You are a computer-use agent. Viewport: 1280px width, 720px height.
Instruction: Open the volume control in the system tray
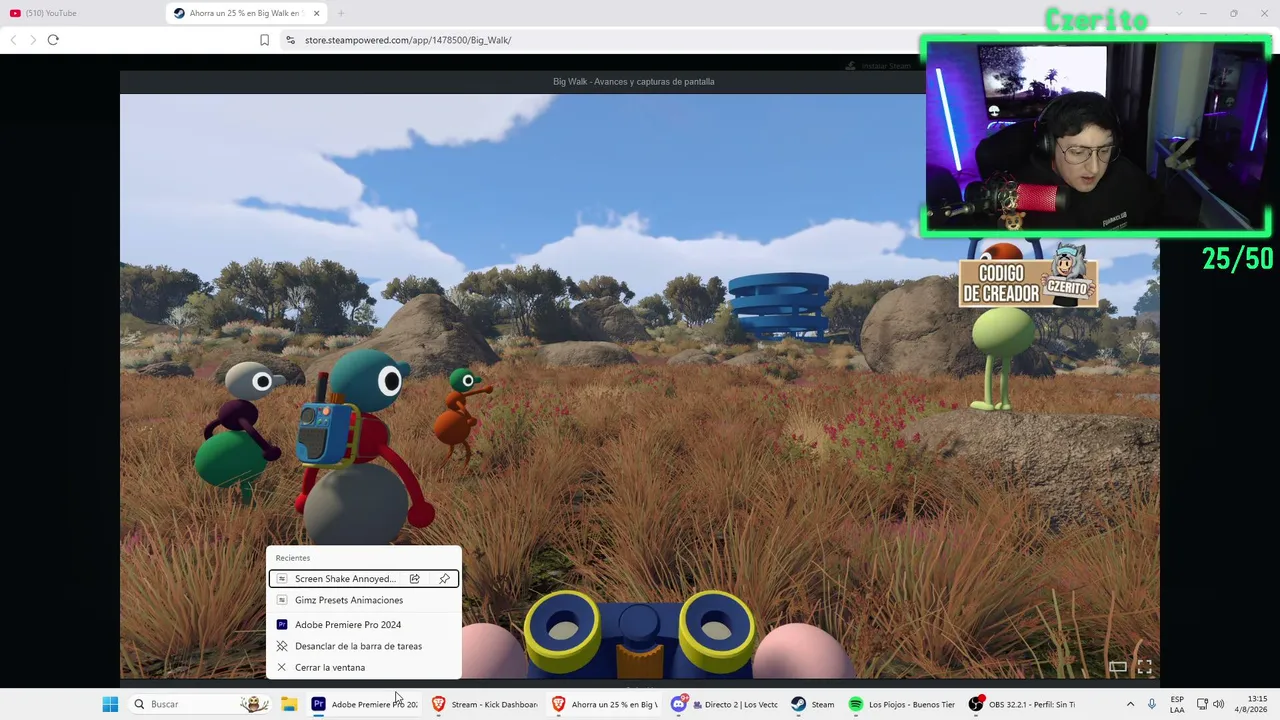pos(1218,704)
